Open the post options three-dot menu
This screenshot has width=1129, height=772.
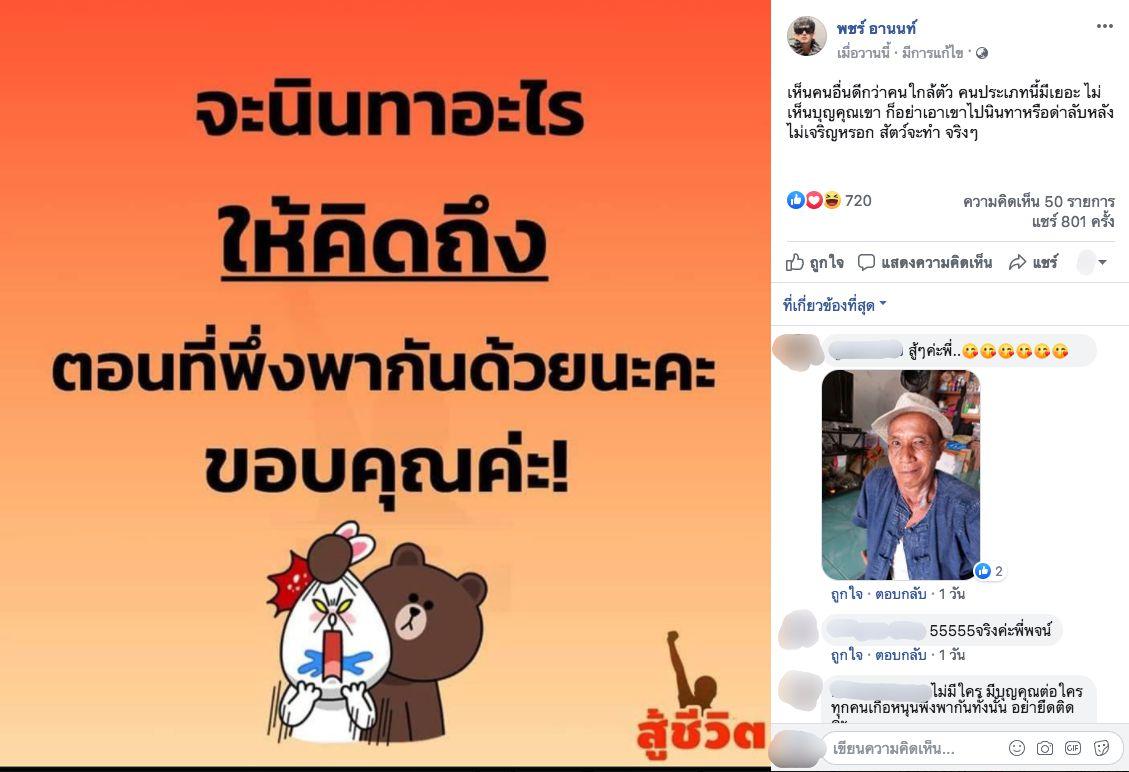click(1105, 27)
